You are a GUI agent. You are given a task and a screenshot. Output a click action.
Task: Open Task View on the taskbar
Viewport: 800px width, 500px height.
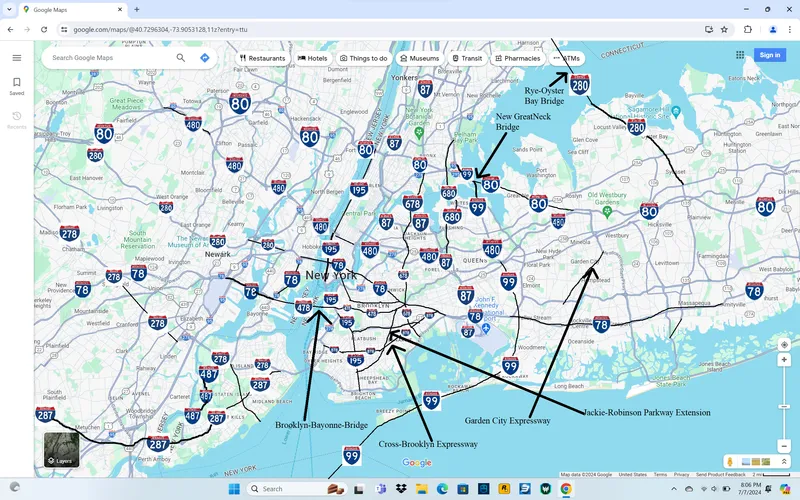pos(359,489)
